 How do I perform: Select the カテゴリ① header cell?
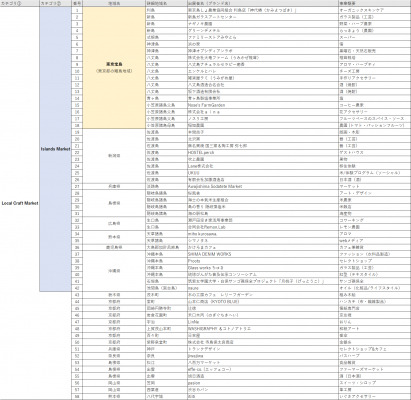pos(20,3)
